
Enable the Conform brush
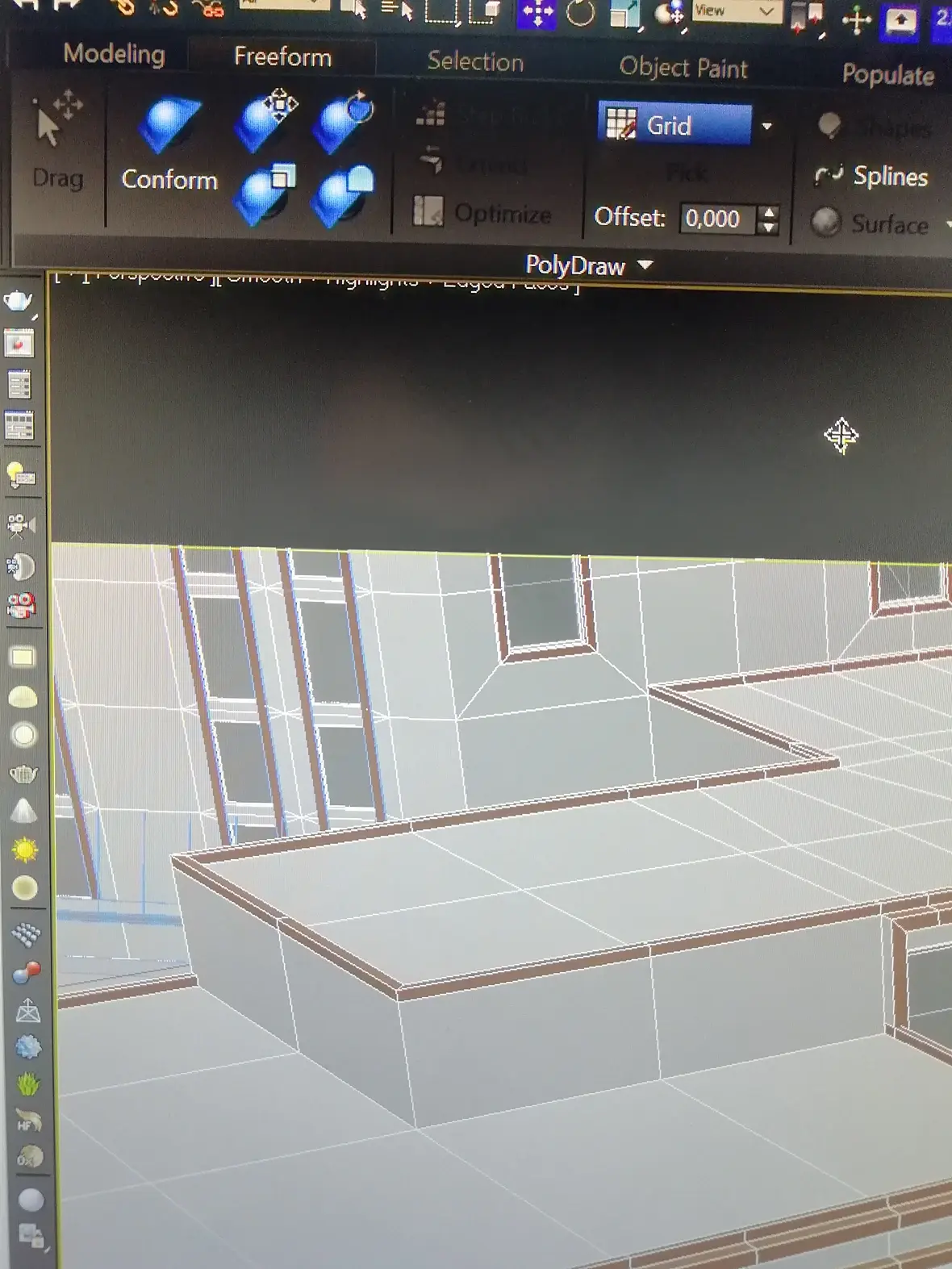(169, 145)
